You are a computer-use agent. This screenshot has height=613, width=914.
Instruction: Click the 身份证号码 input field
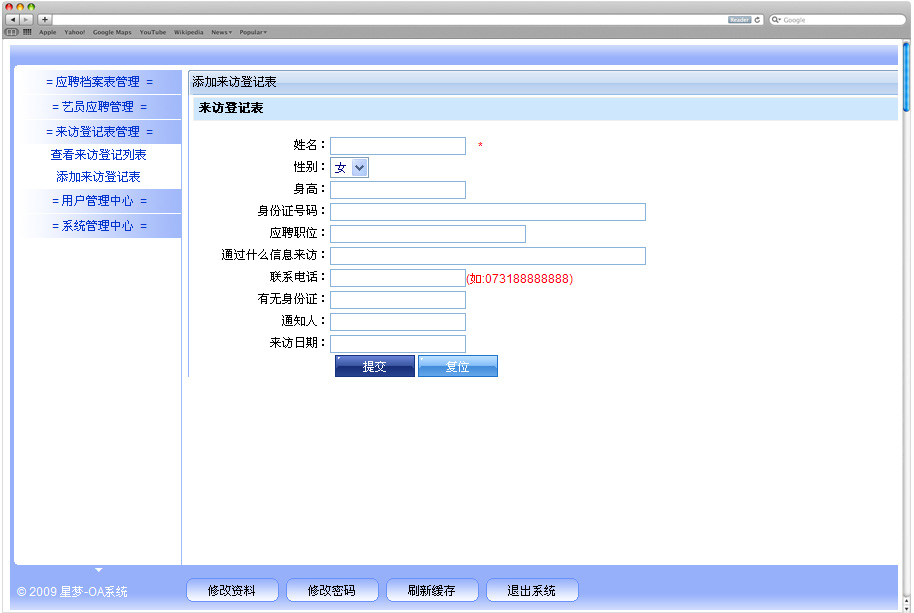pos(487,212)
